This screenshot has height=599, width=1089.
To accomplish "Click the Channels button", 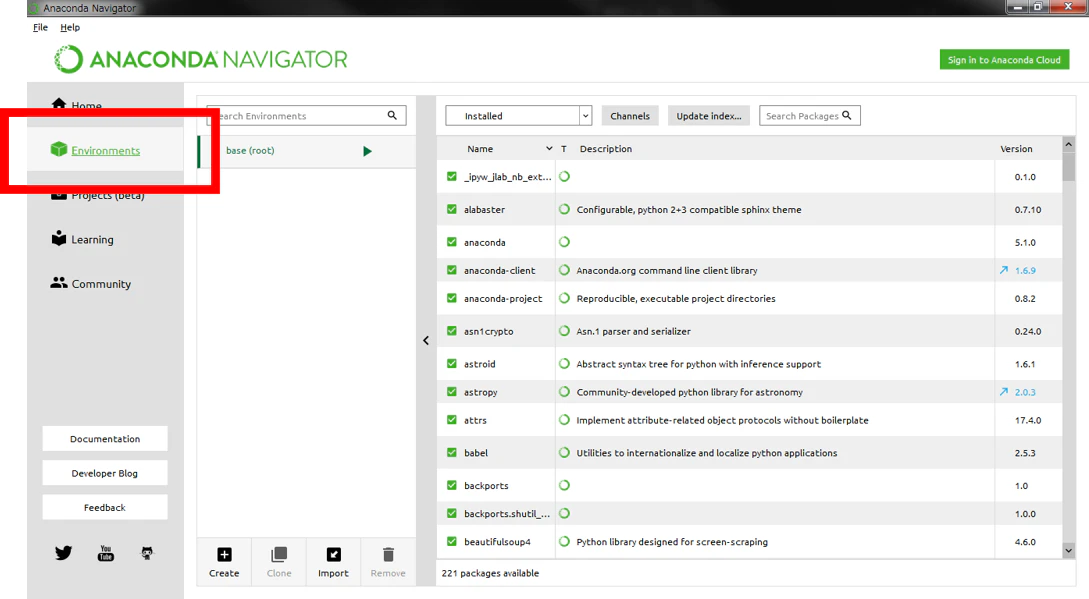I will click(630, 116).
